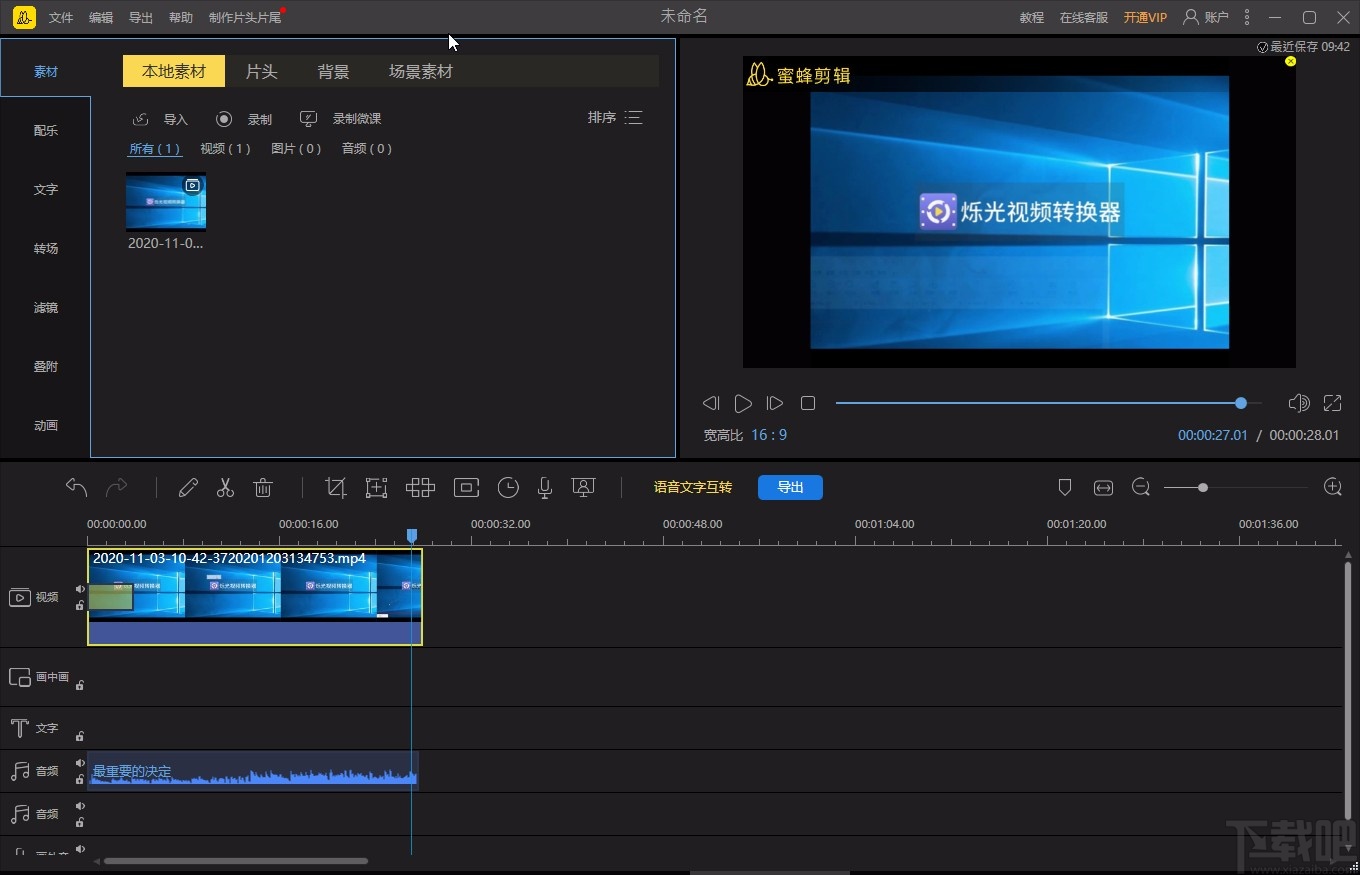Select the scissors split tool

coord(225,487)
